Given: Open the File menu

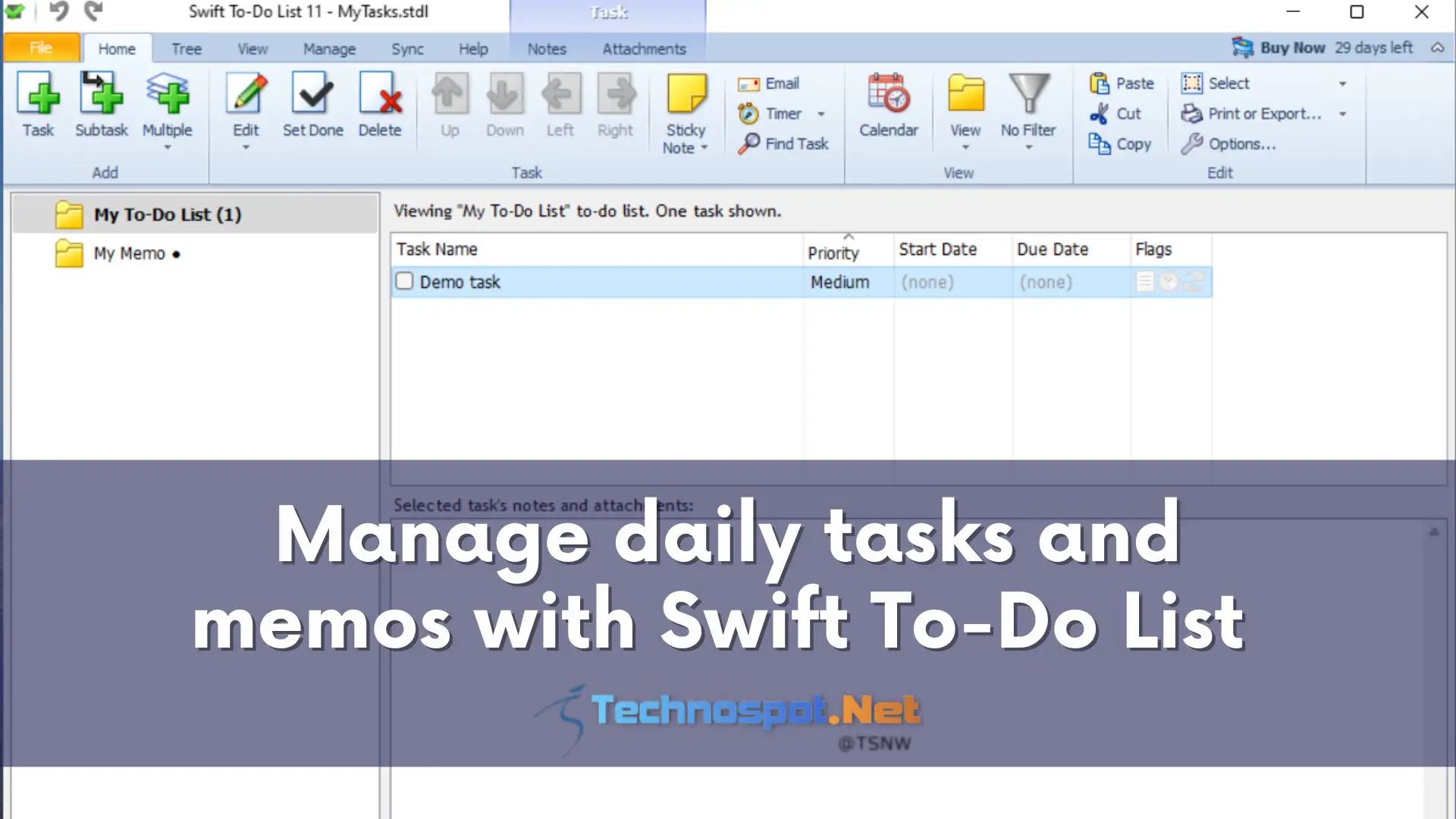Looking at the screenshot, I should 41,48.
